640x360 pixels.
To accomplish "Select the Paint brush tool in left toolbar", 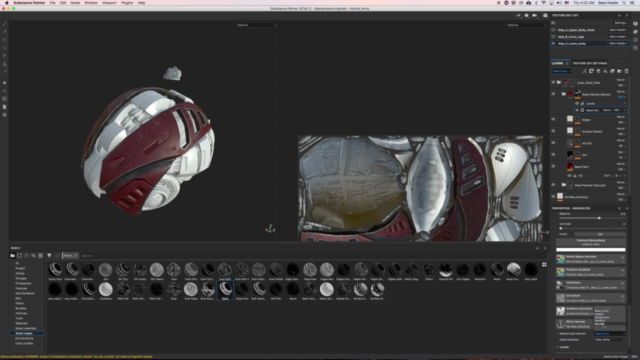I will coord(4,24).
